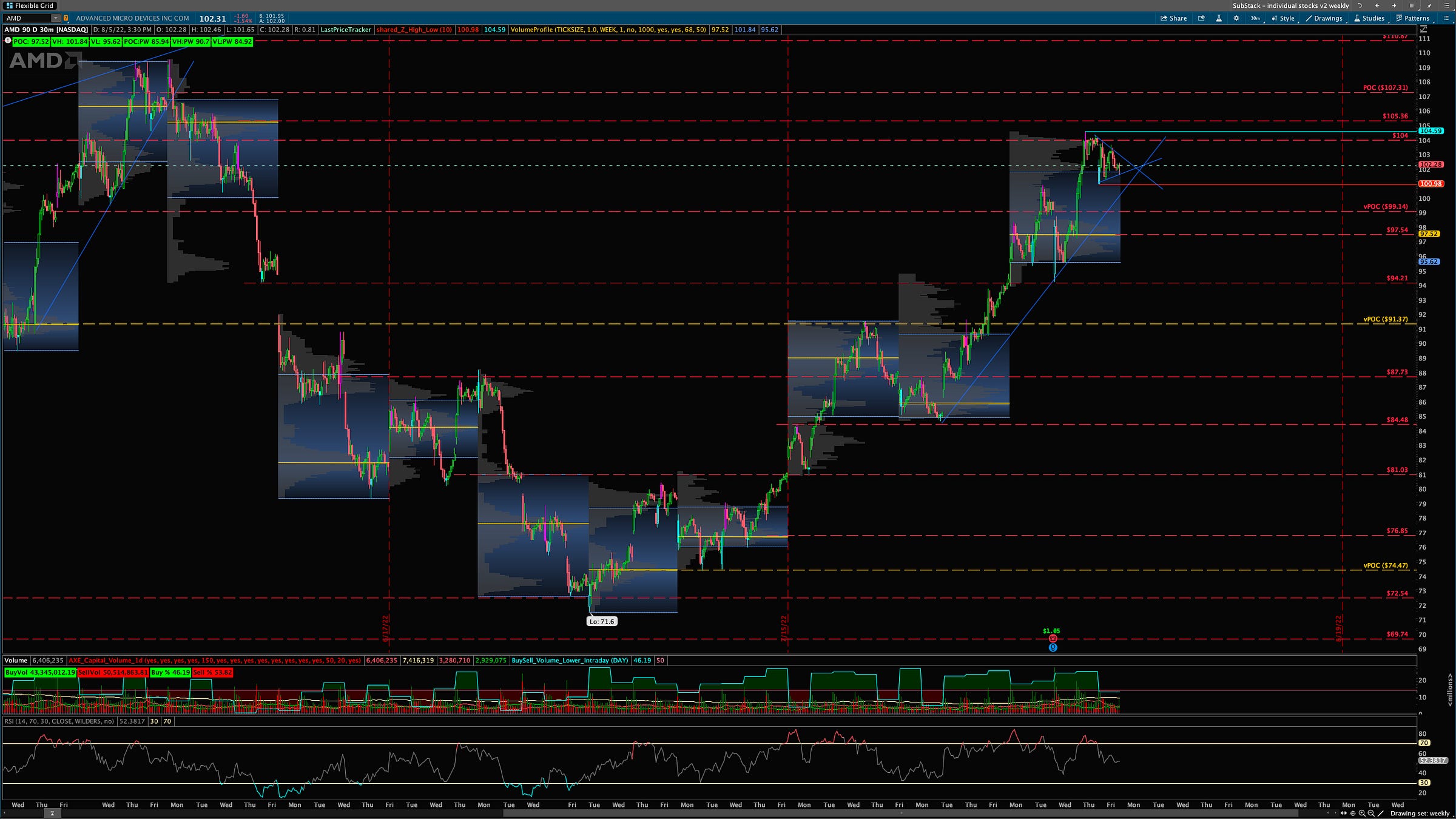This screenshot has height=819, width=1456.
Task: Click the forward arrow icon in title bar
Action: 1394,5
